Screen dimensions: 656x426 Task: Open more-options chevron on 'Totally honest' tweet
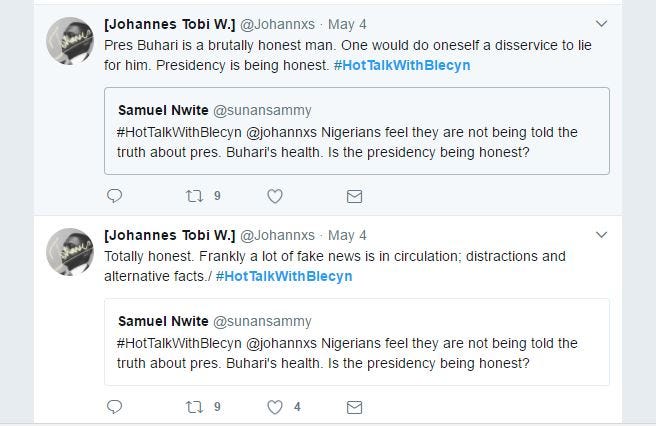(x=601, y=235)
